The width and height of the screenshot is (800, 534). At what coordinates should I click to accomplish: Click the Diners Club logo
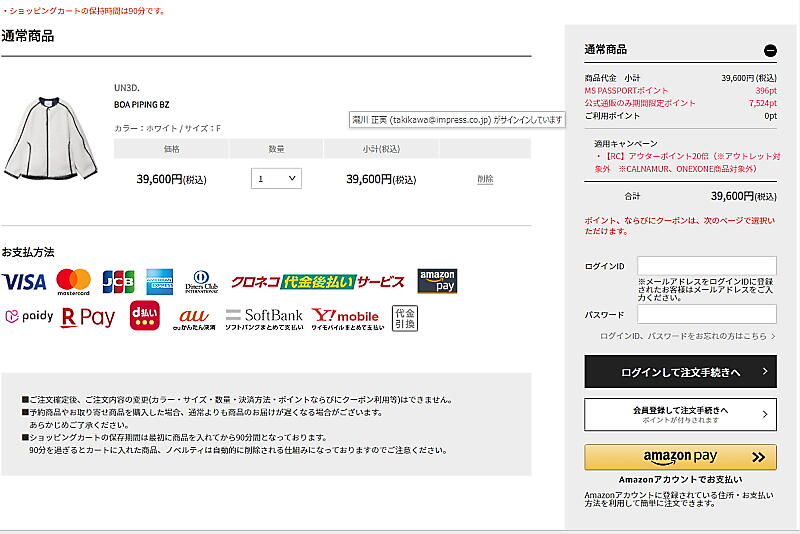(201, 282)
